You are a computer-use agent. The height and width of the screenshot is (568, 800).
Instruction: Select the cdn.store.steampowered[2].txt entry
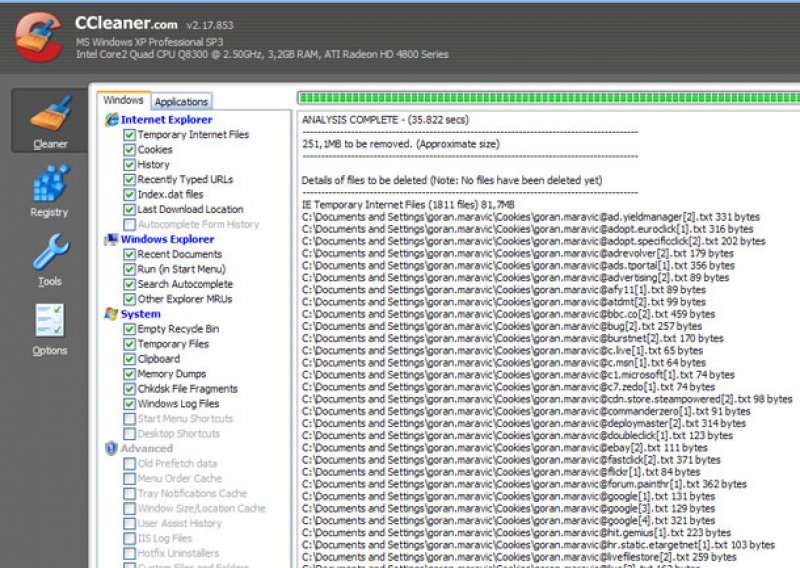(547, 399)
